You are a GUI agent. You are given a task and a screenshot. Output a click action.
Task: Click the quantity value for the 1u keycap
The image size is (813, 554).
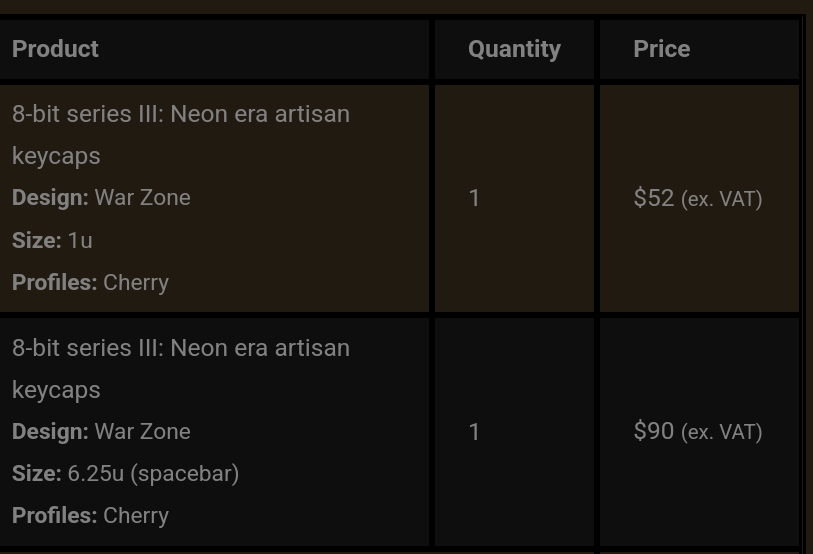point(474,198)
